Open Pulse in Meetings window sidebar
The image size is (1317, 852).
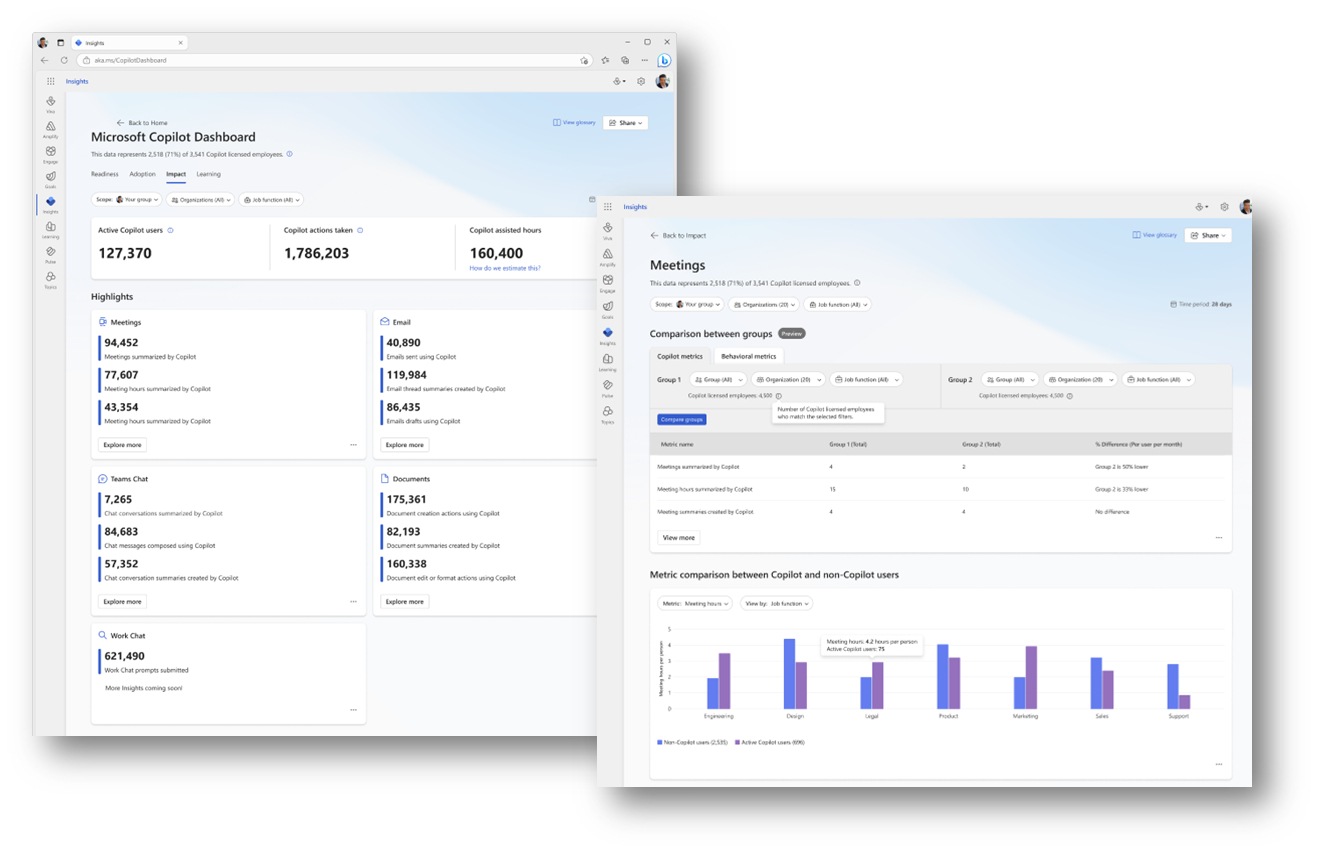click(x=607, y=387)
